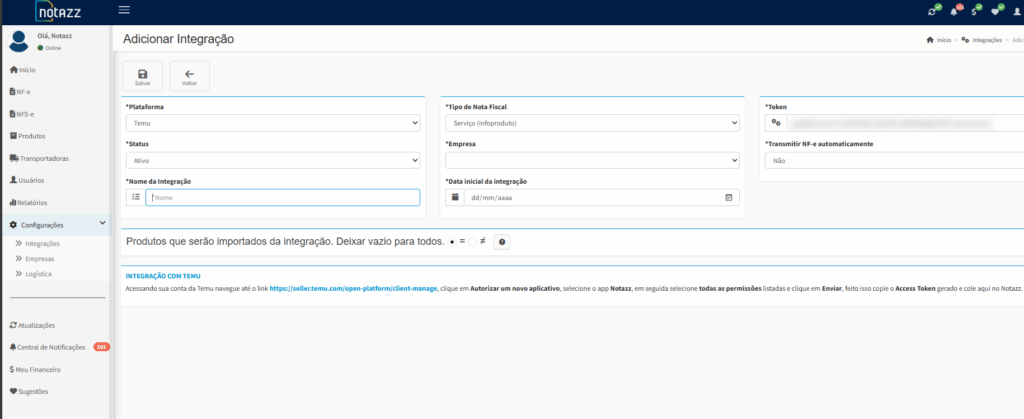Open the Plataforma dropdown showing Temu
The height and width of the screenshot is (419, 1024).
tap(272, 123)
